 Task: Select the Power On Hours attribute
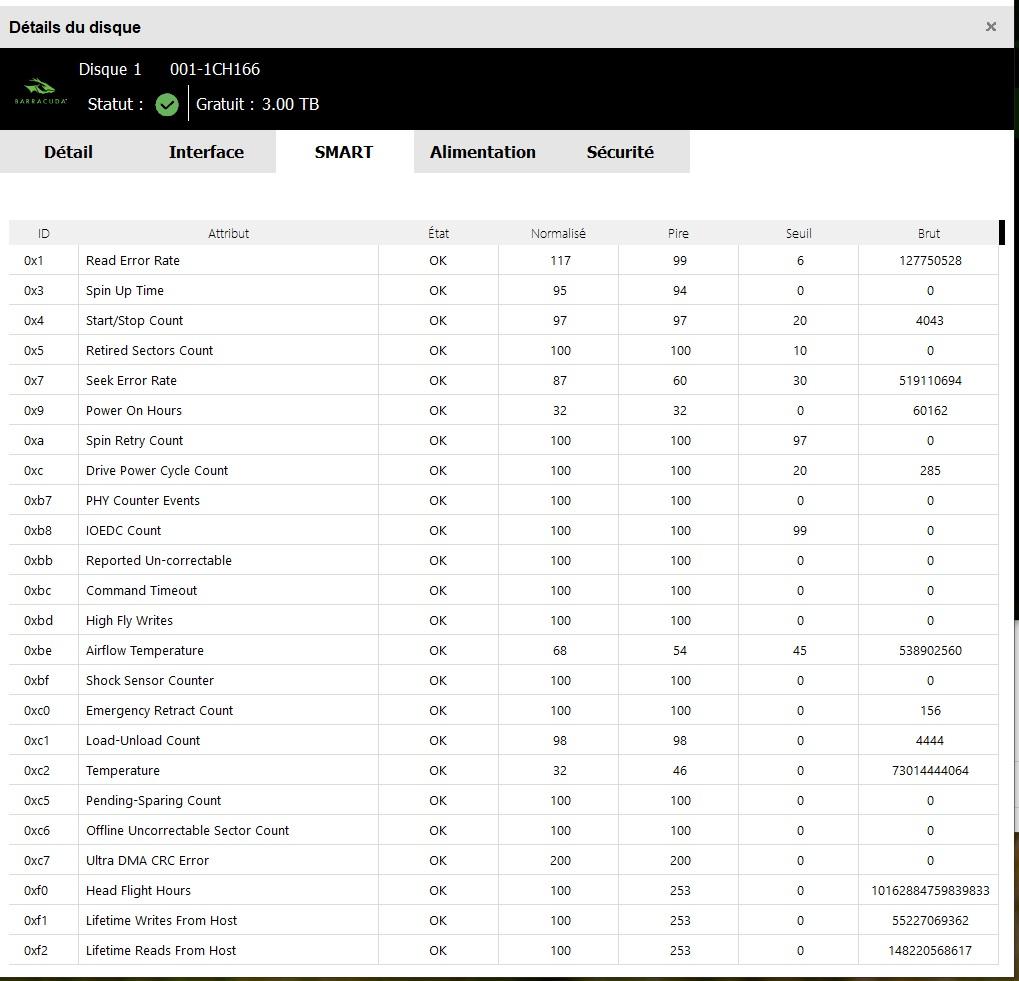134,410
